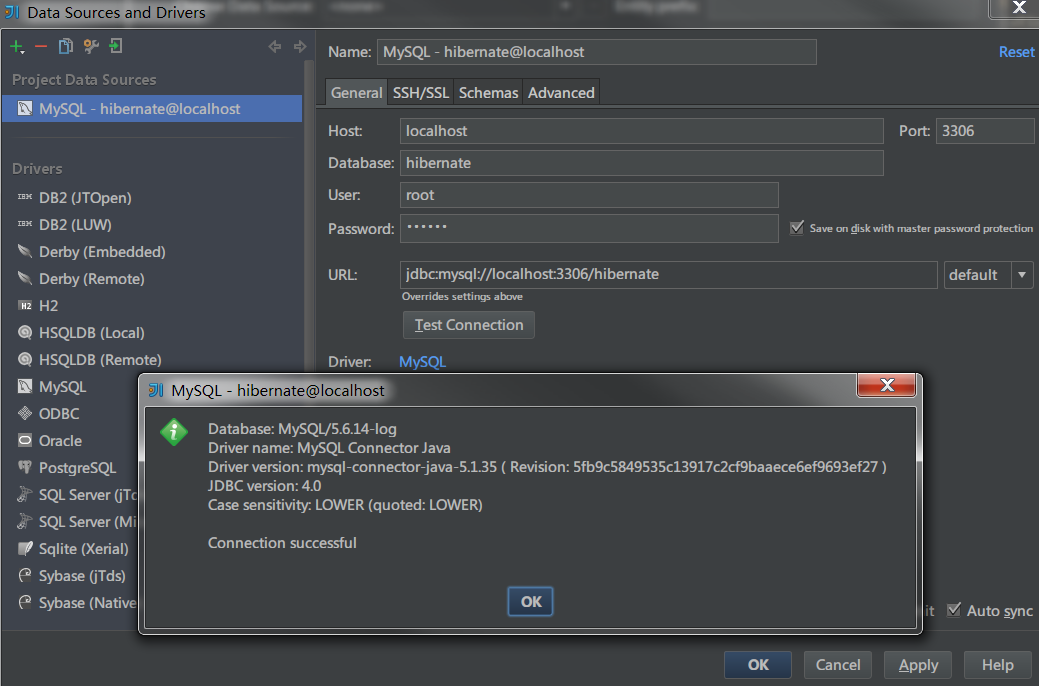
Task: Select HSQLDB (Remote) driver
Action: coord(100,360)
